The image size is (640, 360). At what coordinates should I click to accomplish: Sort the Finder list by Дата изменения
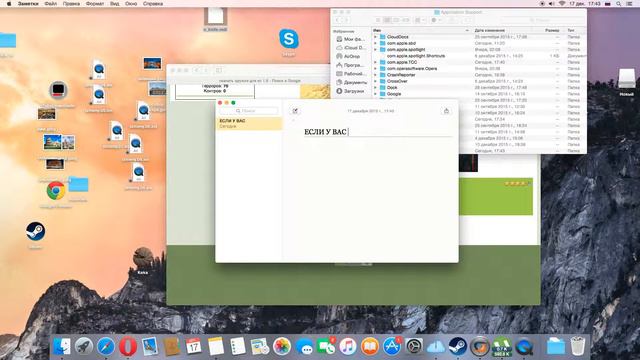pyautogui.click(x=489, y=31)
